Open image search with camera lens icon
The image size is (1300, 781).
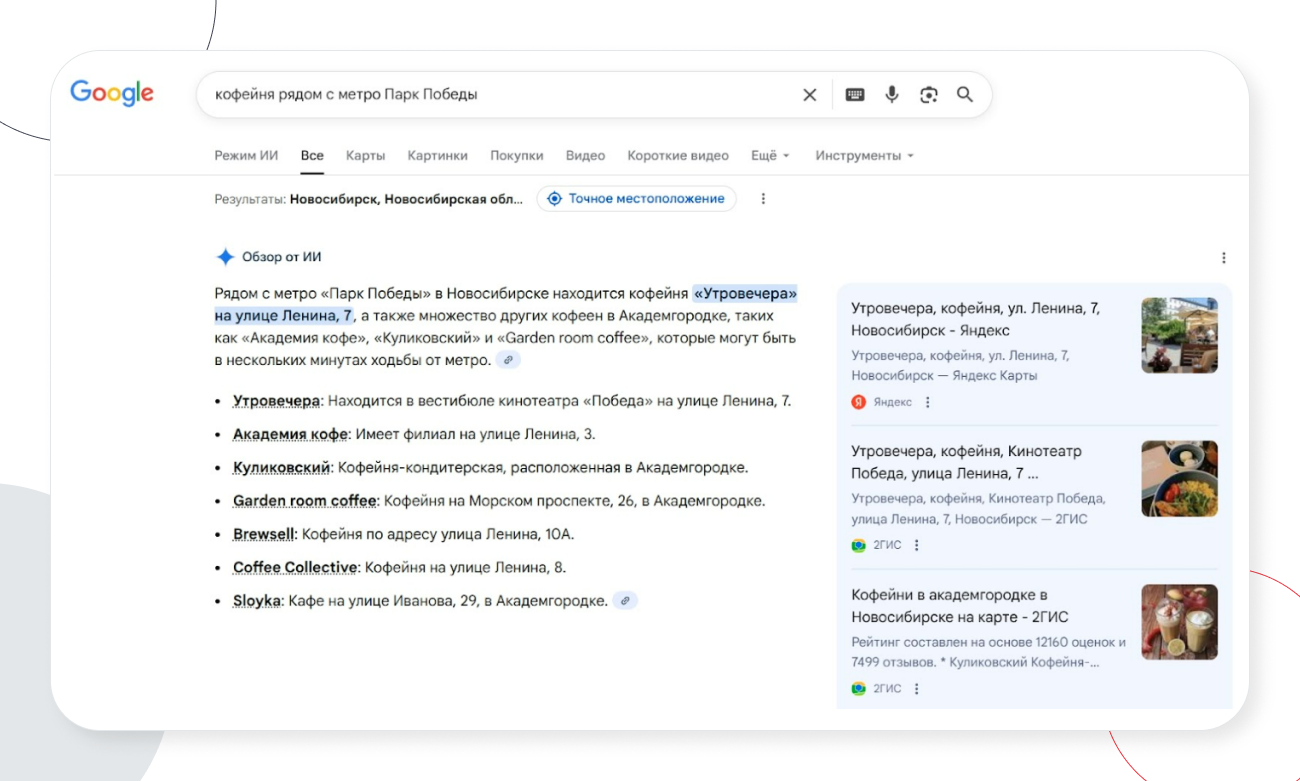[929, 95]
